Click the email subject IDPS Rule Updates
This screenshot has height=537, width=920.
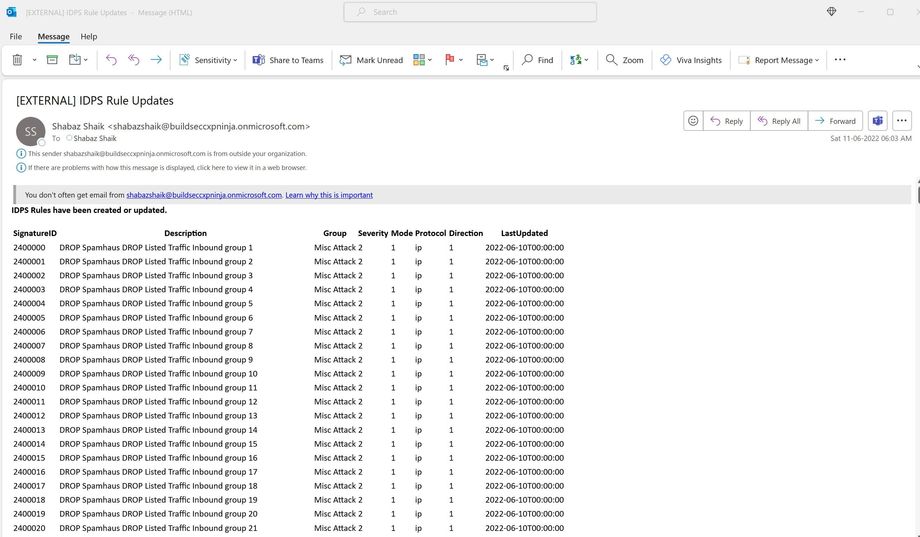click(x=94, y=100)
